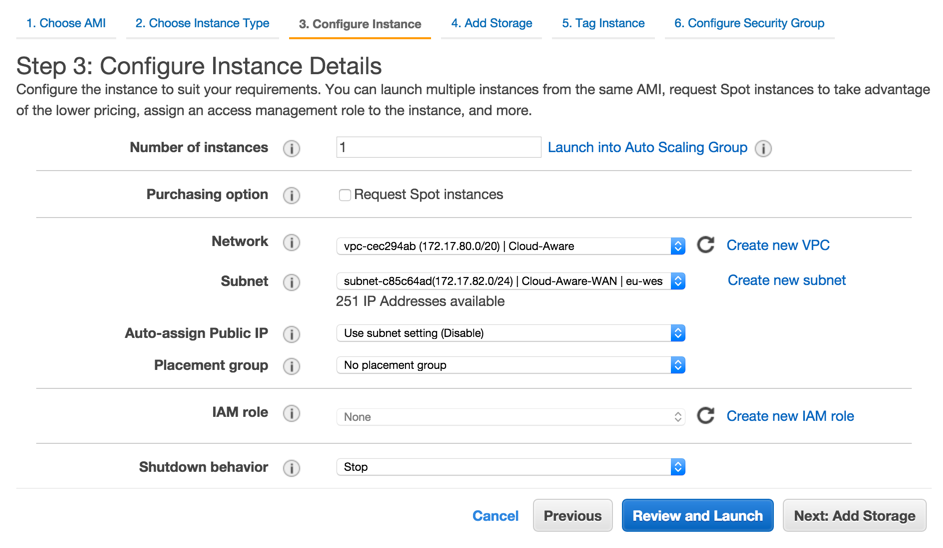Expand the Subnet selection dropdown
Screen dimensions: 943x548
(x=510, y=281)
